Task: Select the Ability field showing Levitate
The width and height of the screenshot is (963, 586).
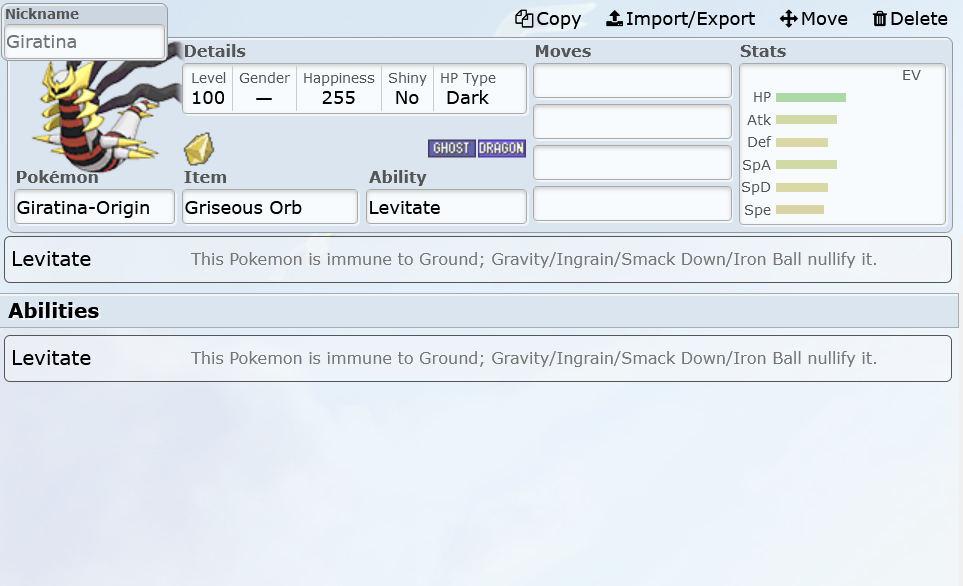Action: pos(446,207)
